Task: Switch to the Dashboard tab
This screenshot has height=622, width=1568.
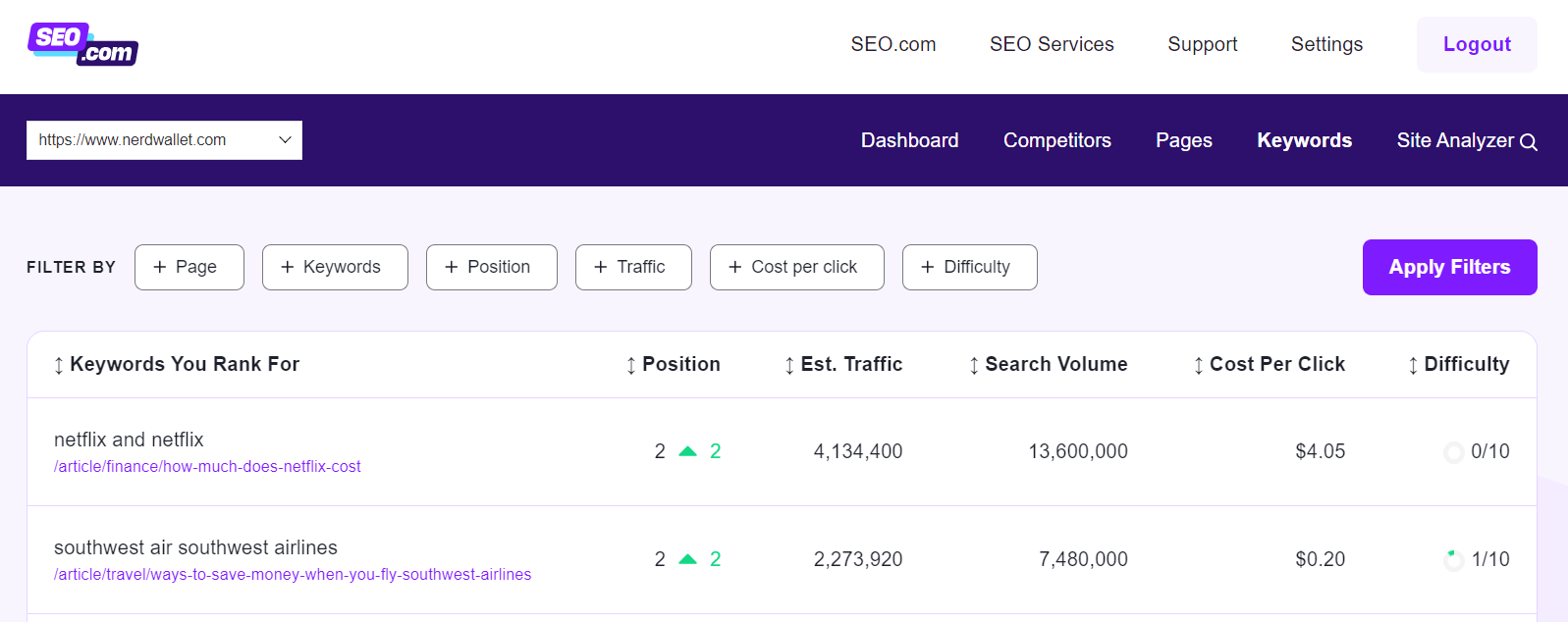Action: pyautogui.click(x=910, y=140)
